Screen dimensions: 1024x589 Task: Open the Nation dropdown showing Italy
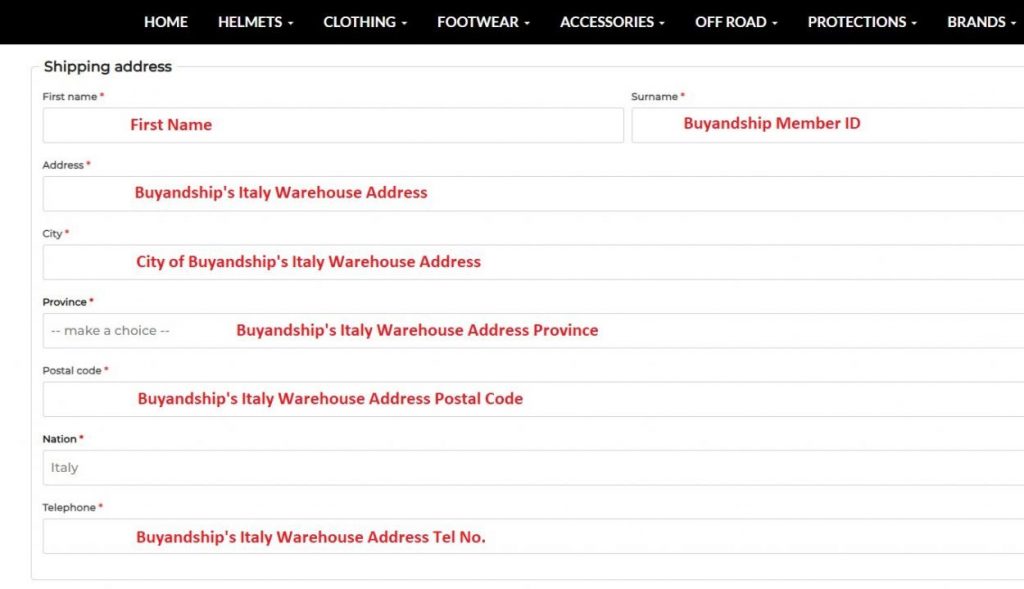click(533, 468)
